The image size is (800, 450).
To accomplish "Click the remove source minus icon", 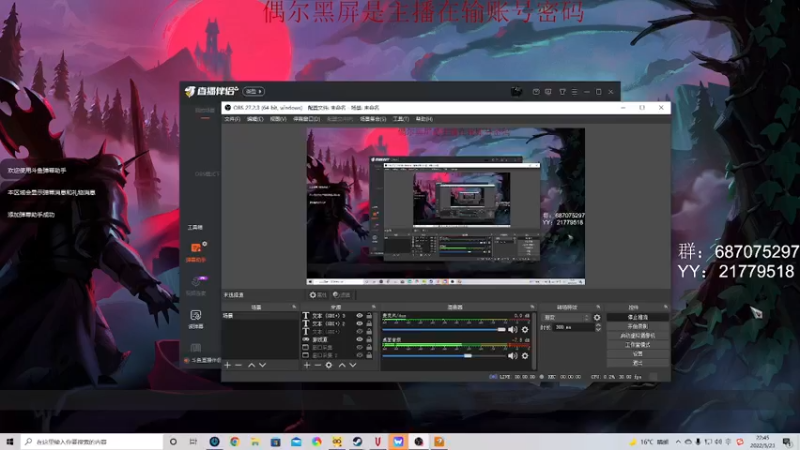I will (x=317, y=365).
